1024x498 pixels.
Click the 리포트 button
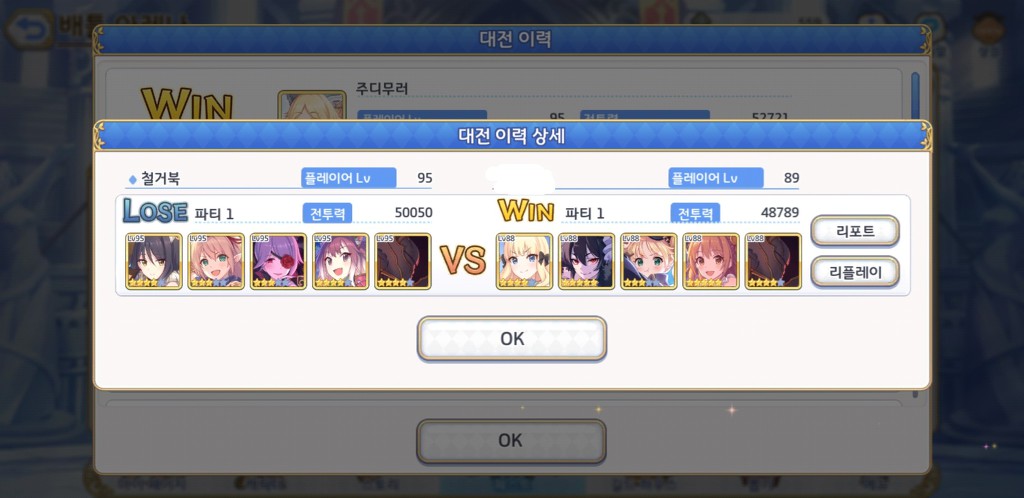[855, 230]
